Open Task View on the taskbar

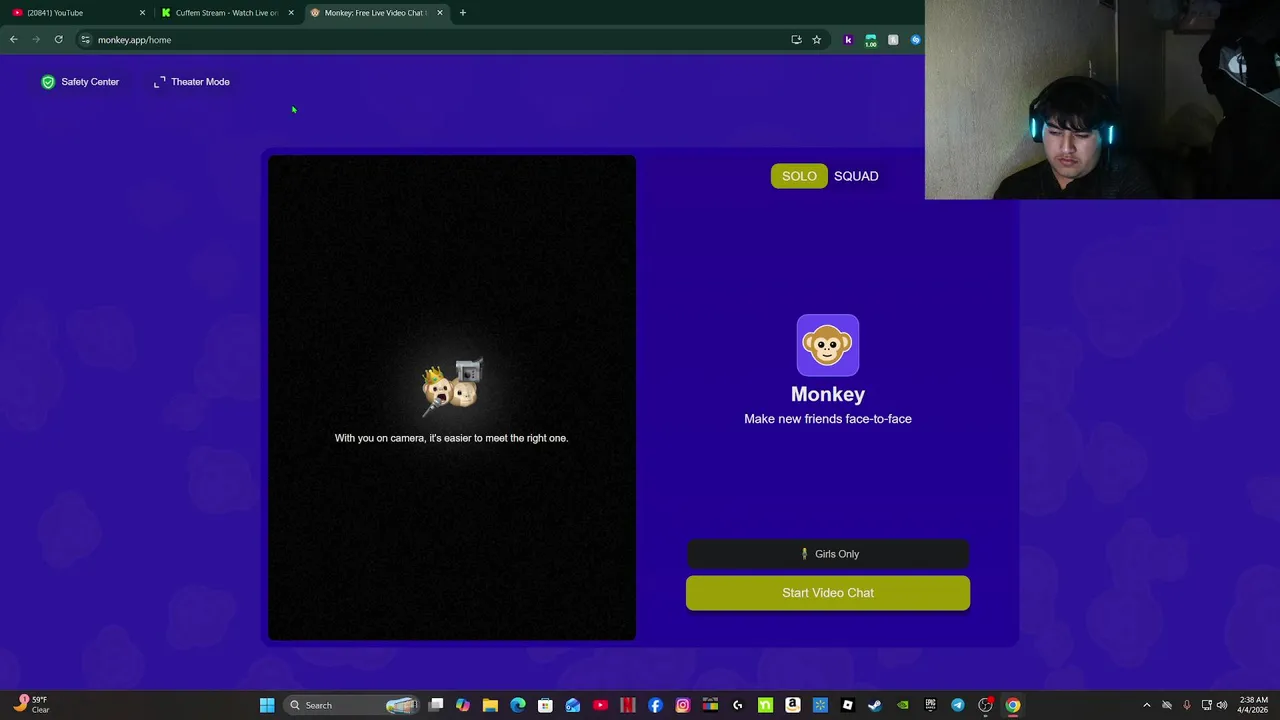(x=436, y=705)
